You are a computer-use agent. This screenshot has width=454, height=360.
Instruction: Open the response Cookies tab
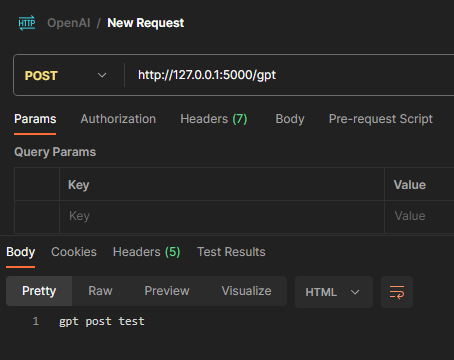(74, 252)
